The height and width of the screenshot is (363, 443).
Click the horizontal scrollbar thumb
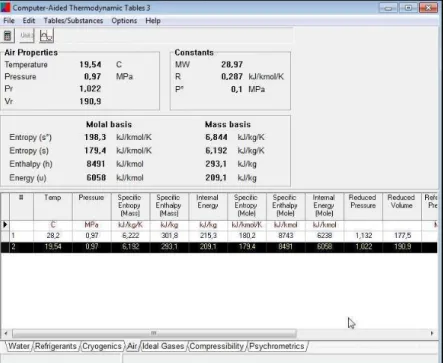[x=154, y=333]
